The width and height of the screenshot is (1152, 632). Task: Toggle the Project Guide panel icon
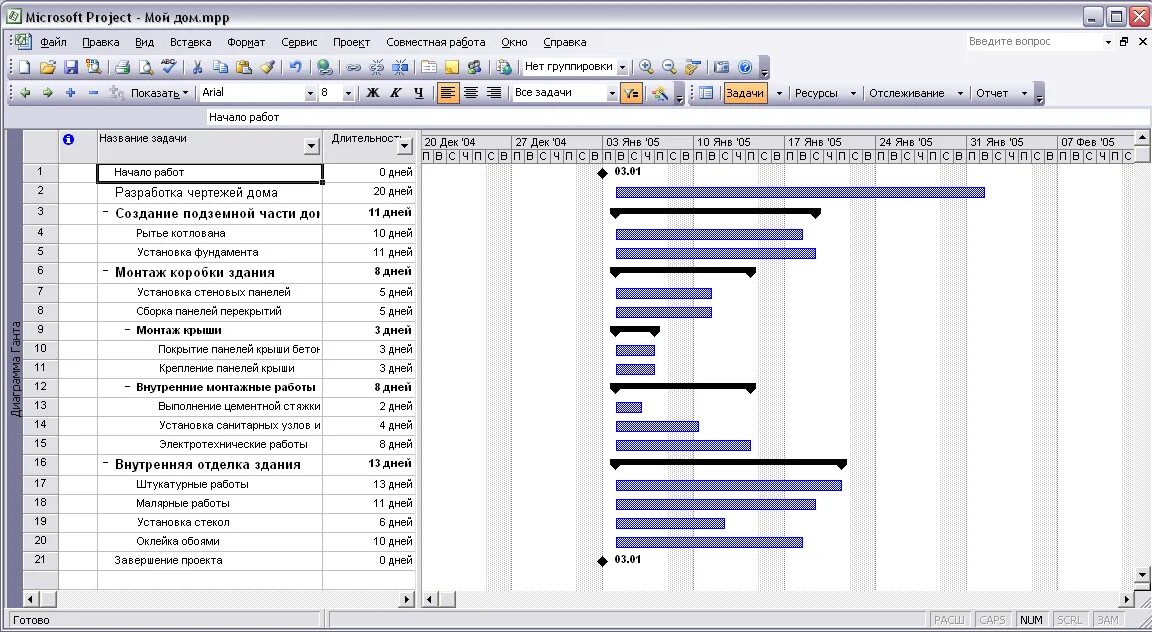pyautogui.click(x=706, y=93)
